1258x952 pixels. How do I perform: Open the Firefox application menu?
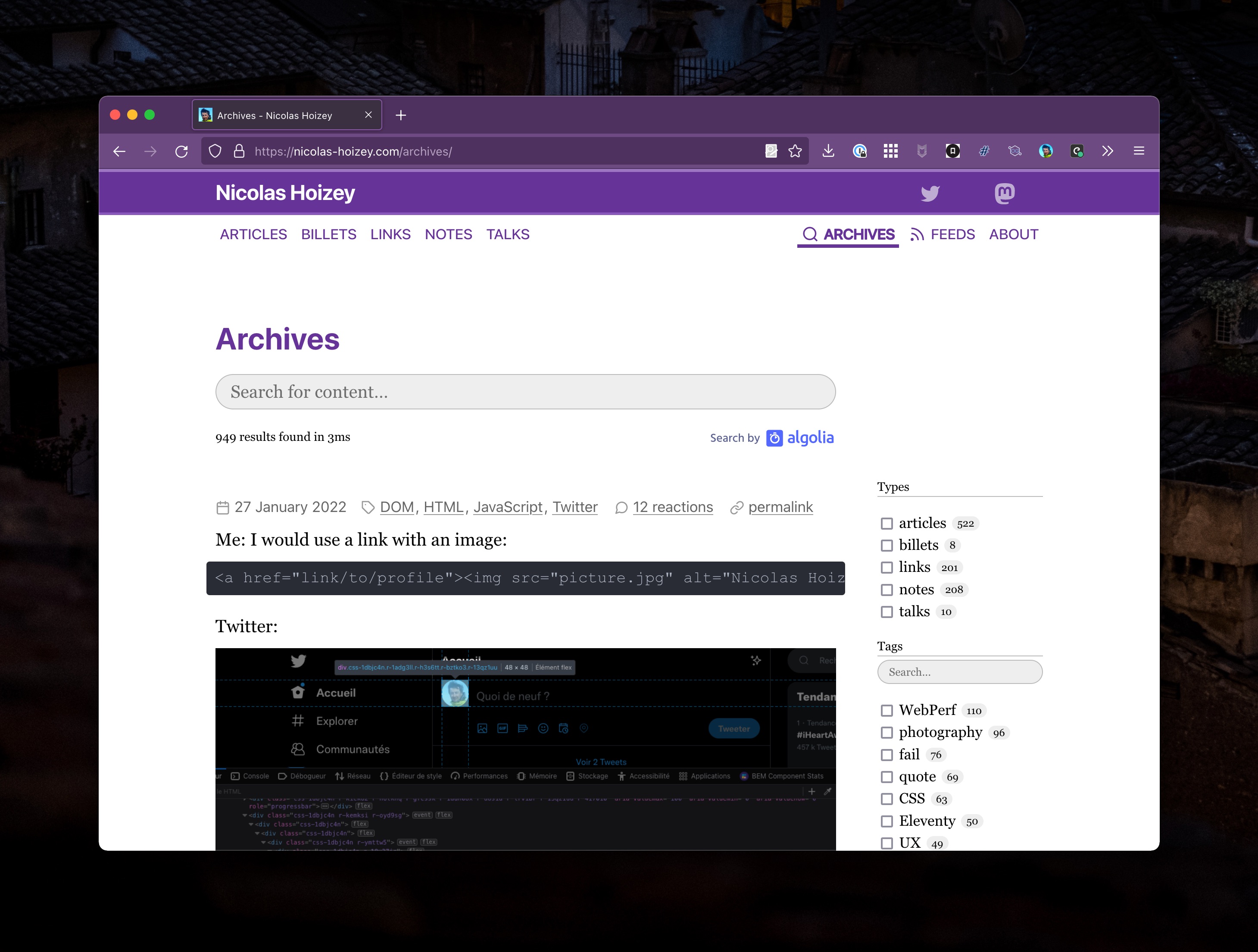point(1139,151)
